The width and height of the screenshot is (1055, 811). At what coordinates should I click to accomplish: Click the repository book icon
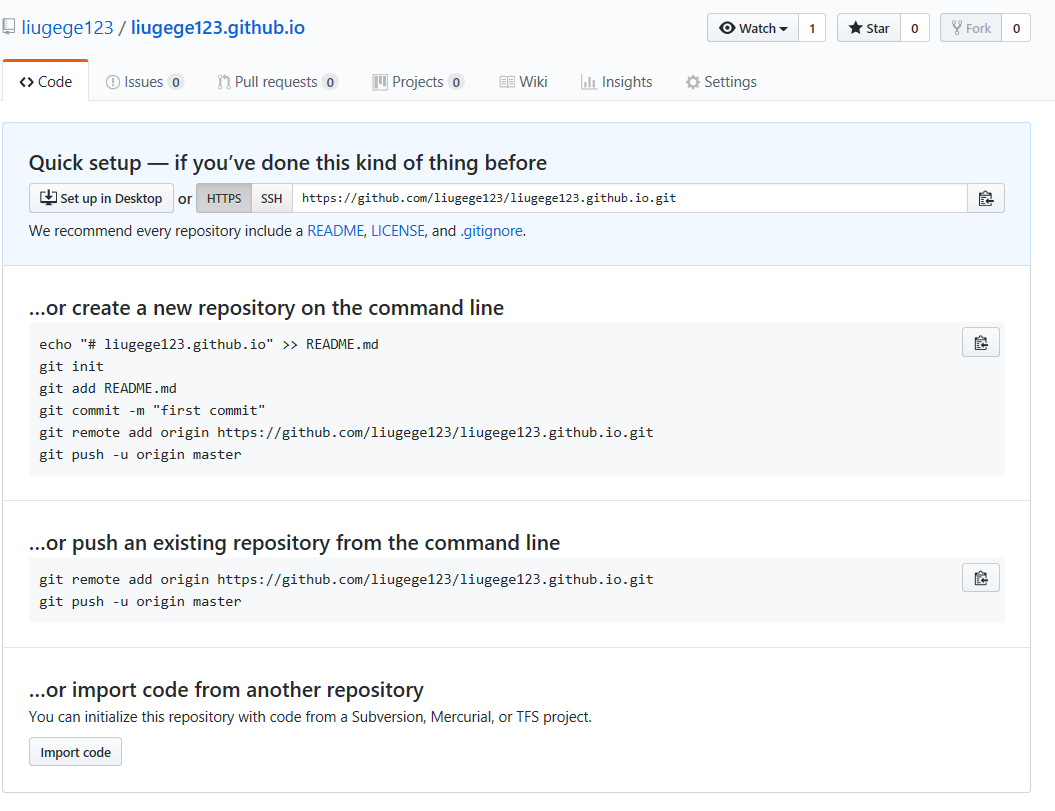tap(10, 26)
